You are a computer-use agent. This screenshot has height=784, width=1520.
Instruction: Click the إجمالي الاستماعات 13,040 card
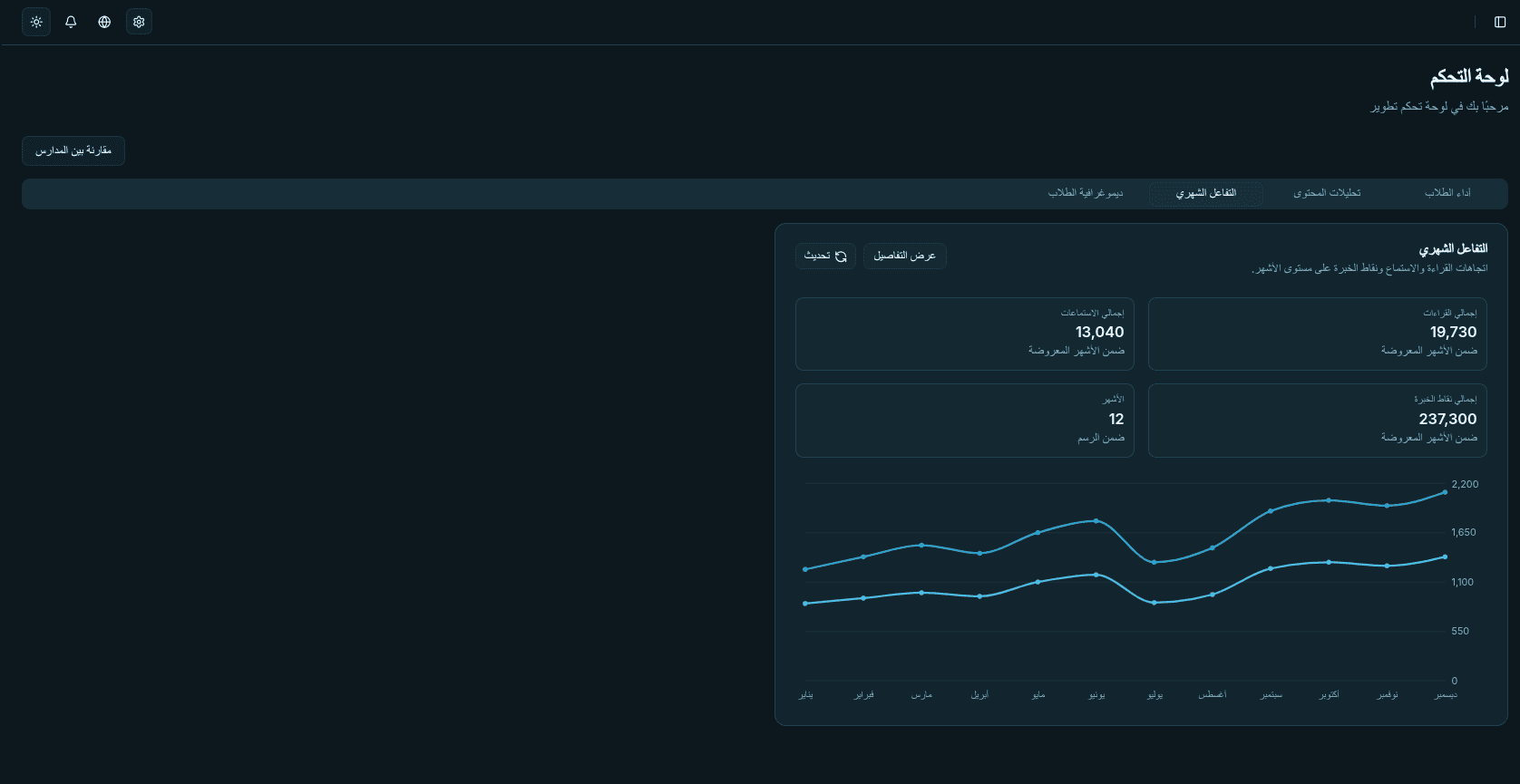pos(965,334)
